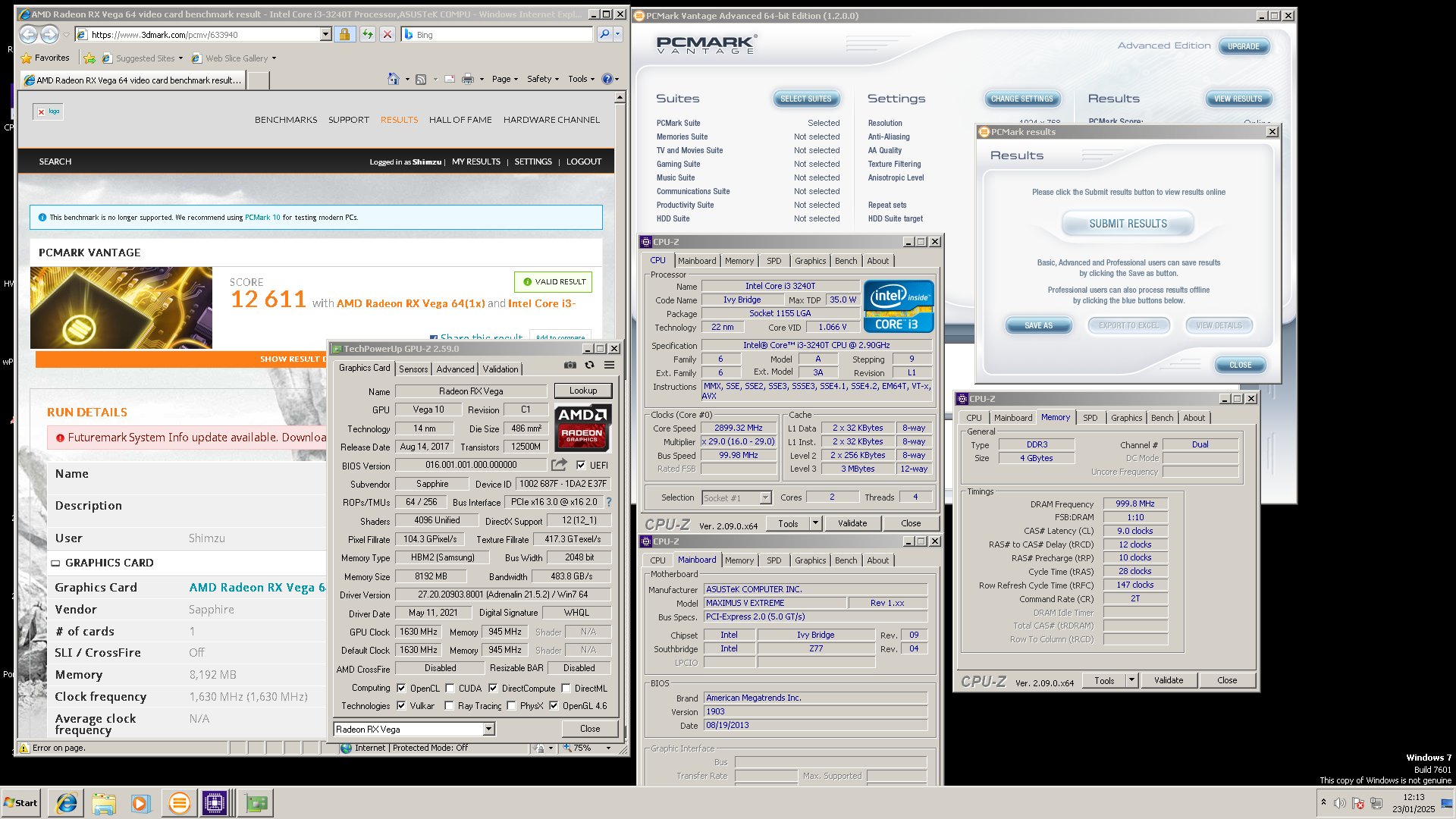Open the GPU selection dropdown Radeon RX Vega
The height and width of the screenshot is (819, 1456).
point(488,729)
